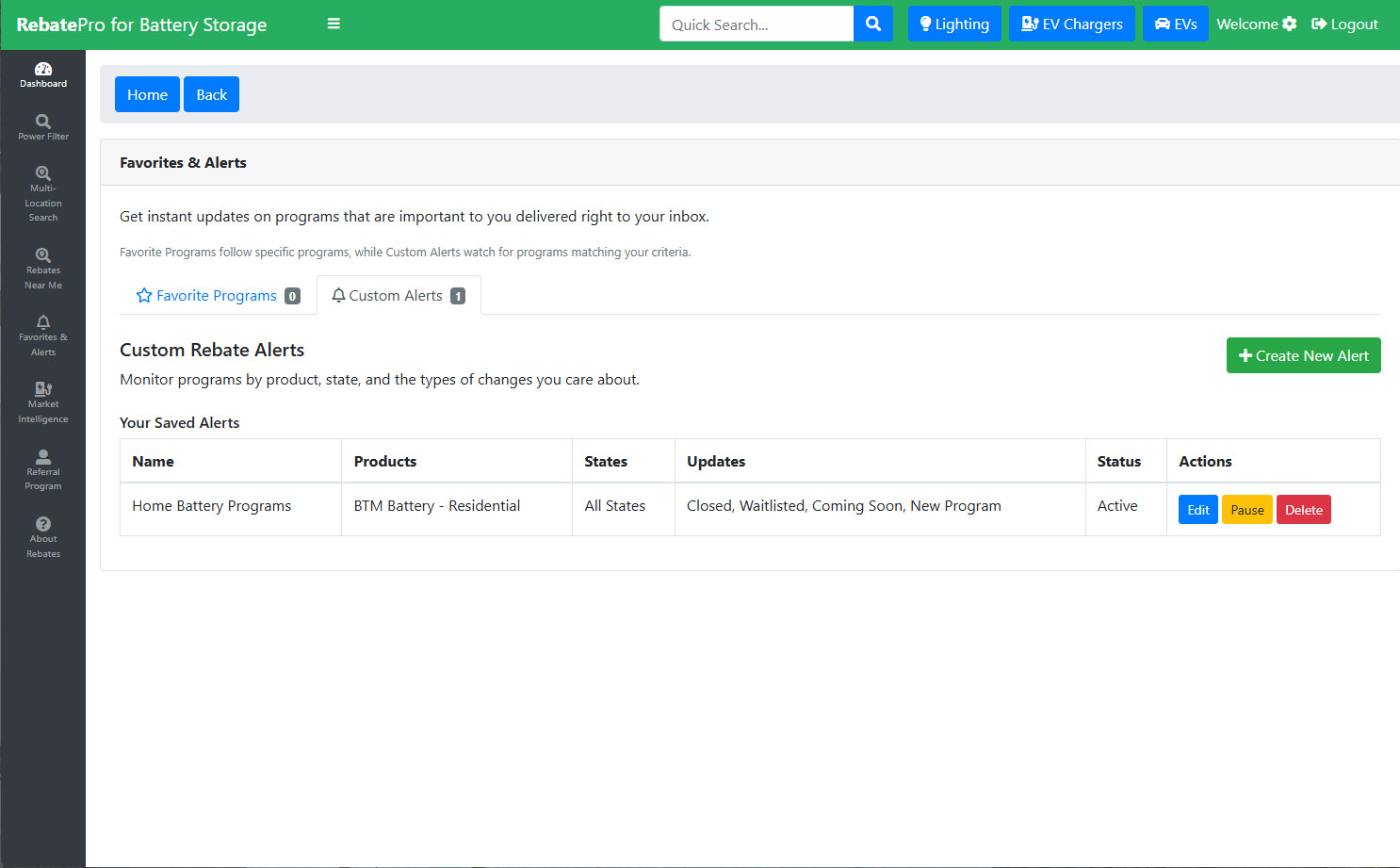Screen dimensions: 1400x868
Task: Click the RebatePro for Battery Storage logo
Action: [x=141, y=25]
